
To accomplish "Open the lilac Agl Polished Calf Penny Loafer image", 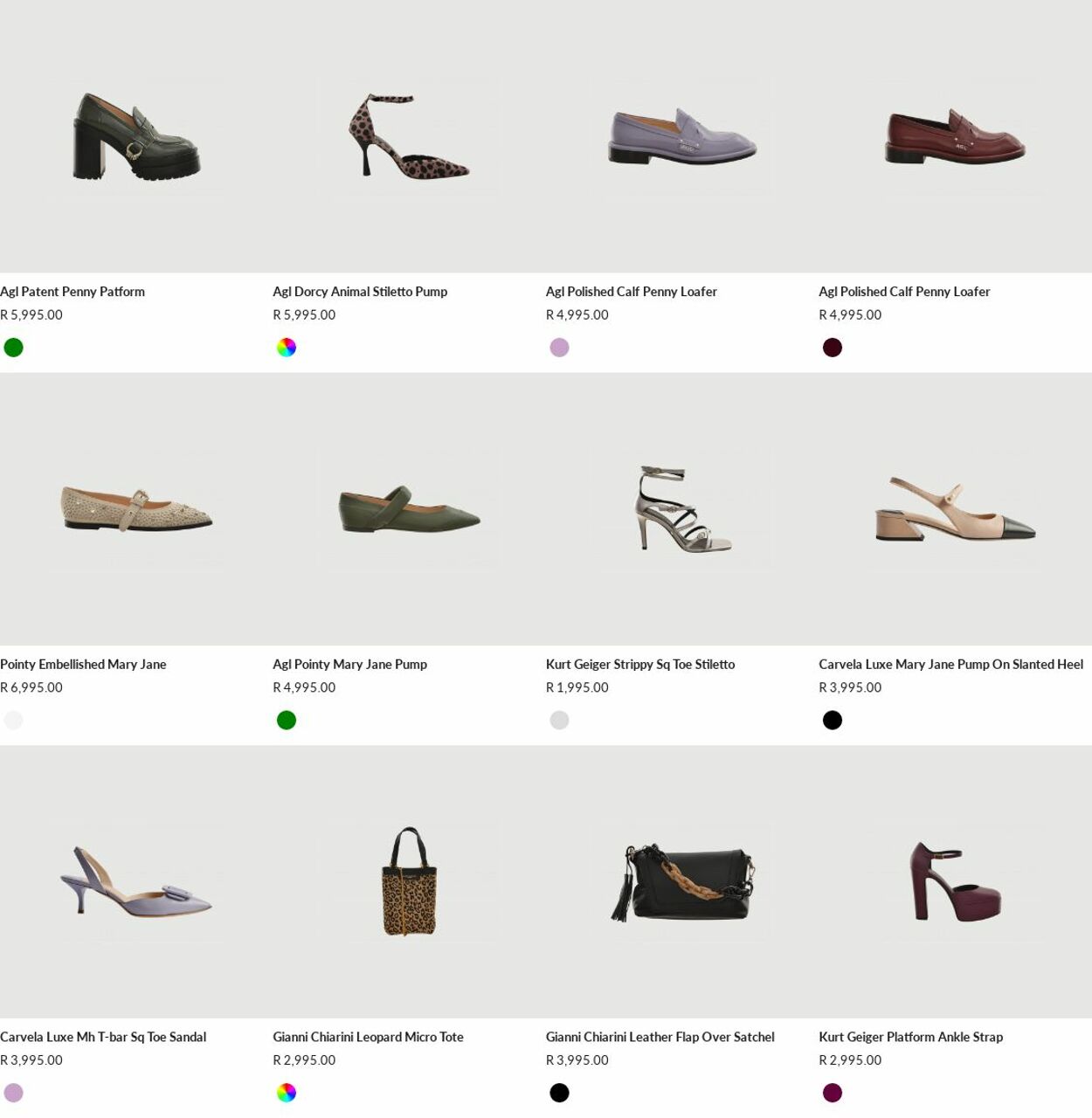I will coord(682,136).
